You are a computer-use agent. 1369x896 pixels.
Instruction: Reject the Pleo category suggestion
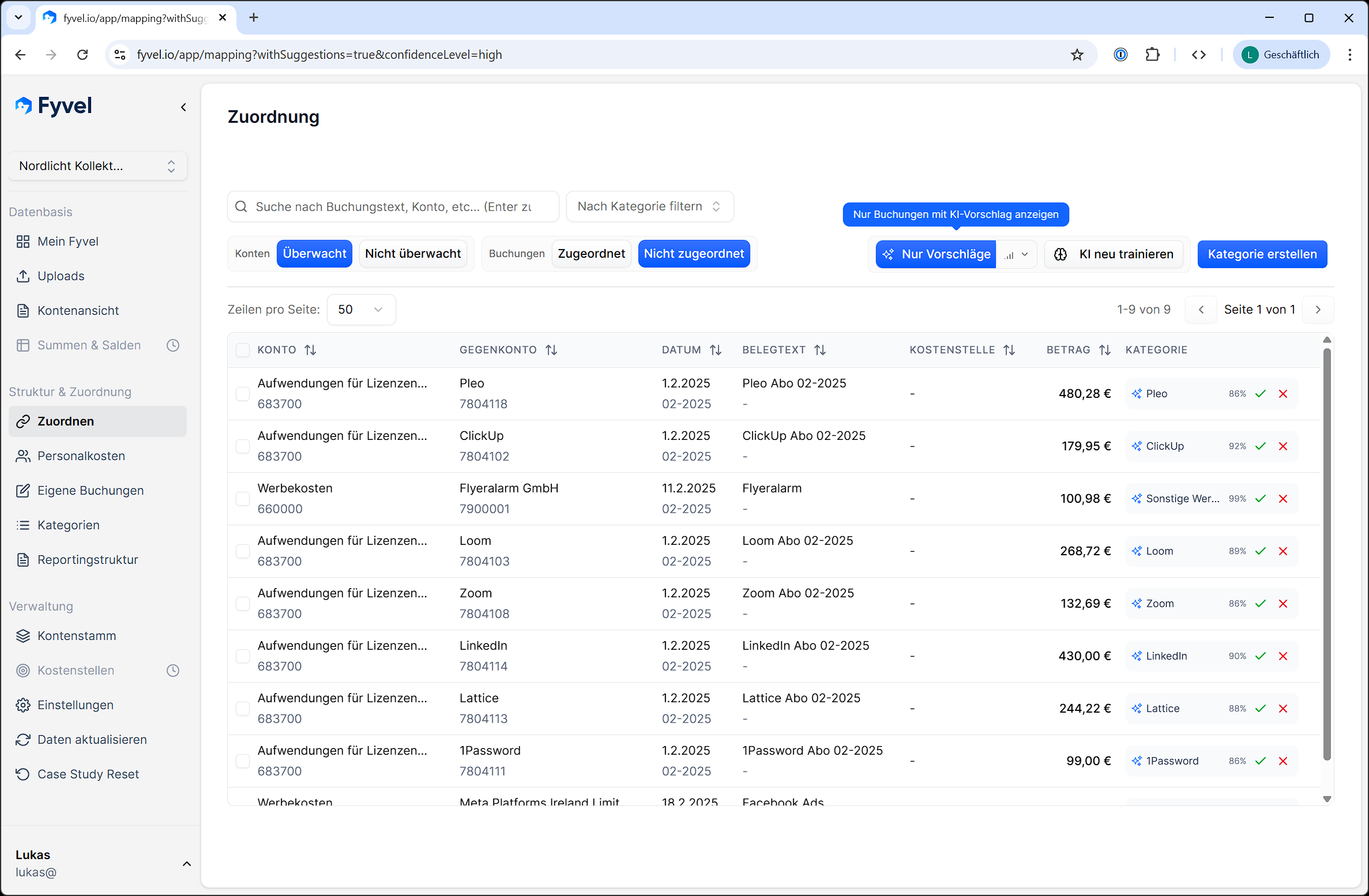point(1283,394)
